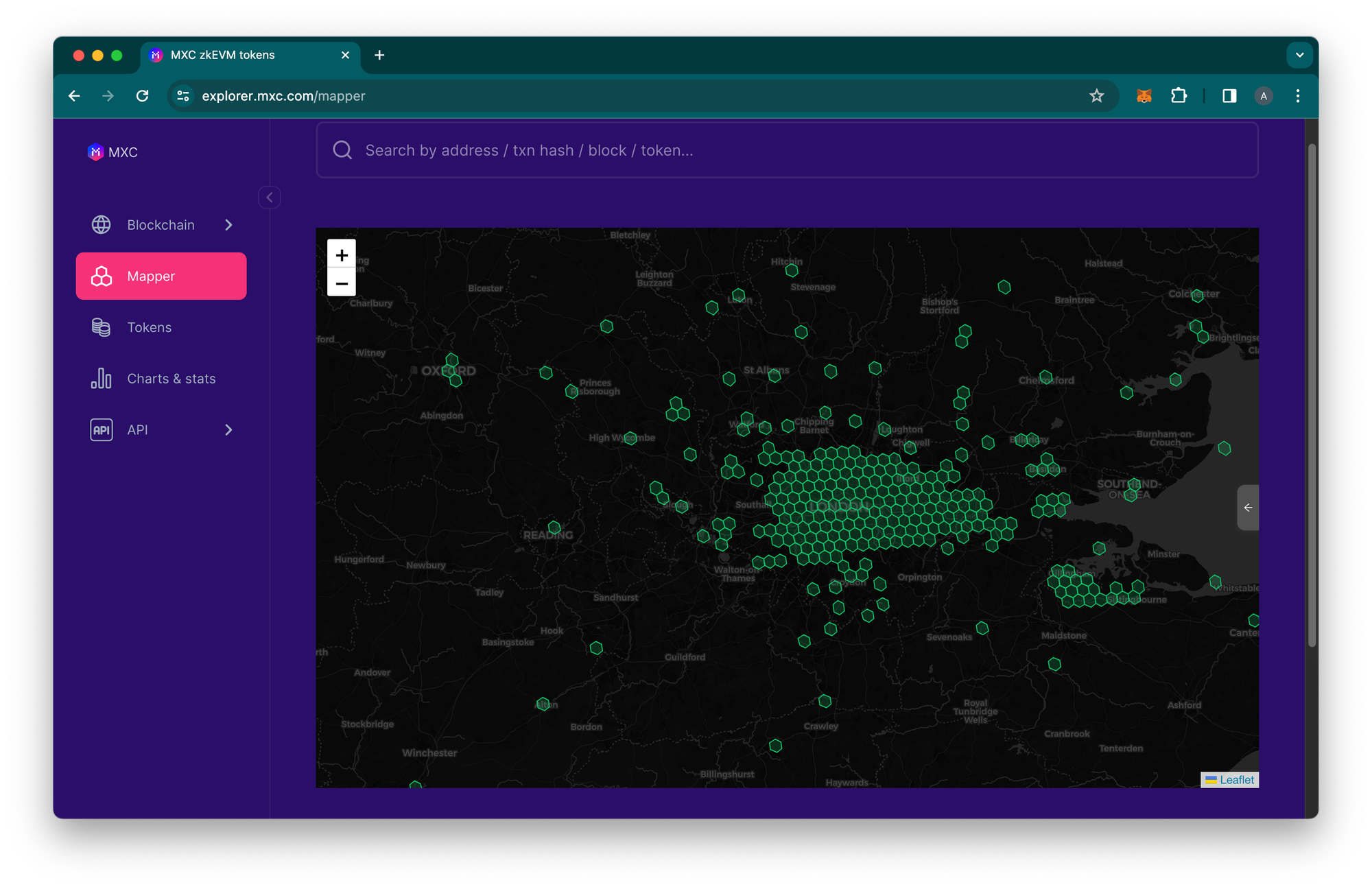Open the Tokens page
This screenshot has width=1372, height=889.
tap(149, 328)
